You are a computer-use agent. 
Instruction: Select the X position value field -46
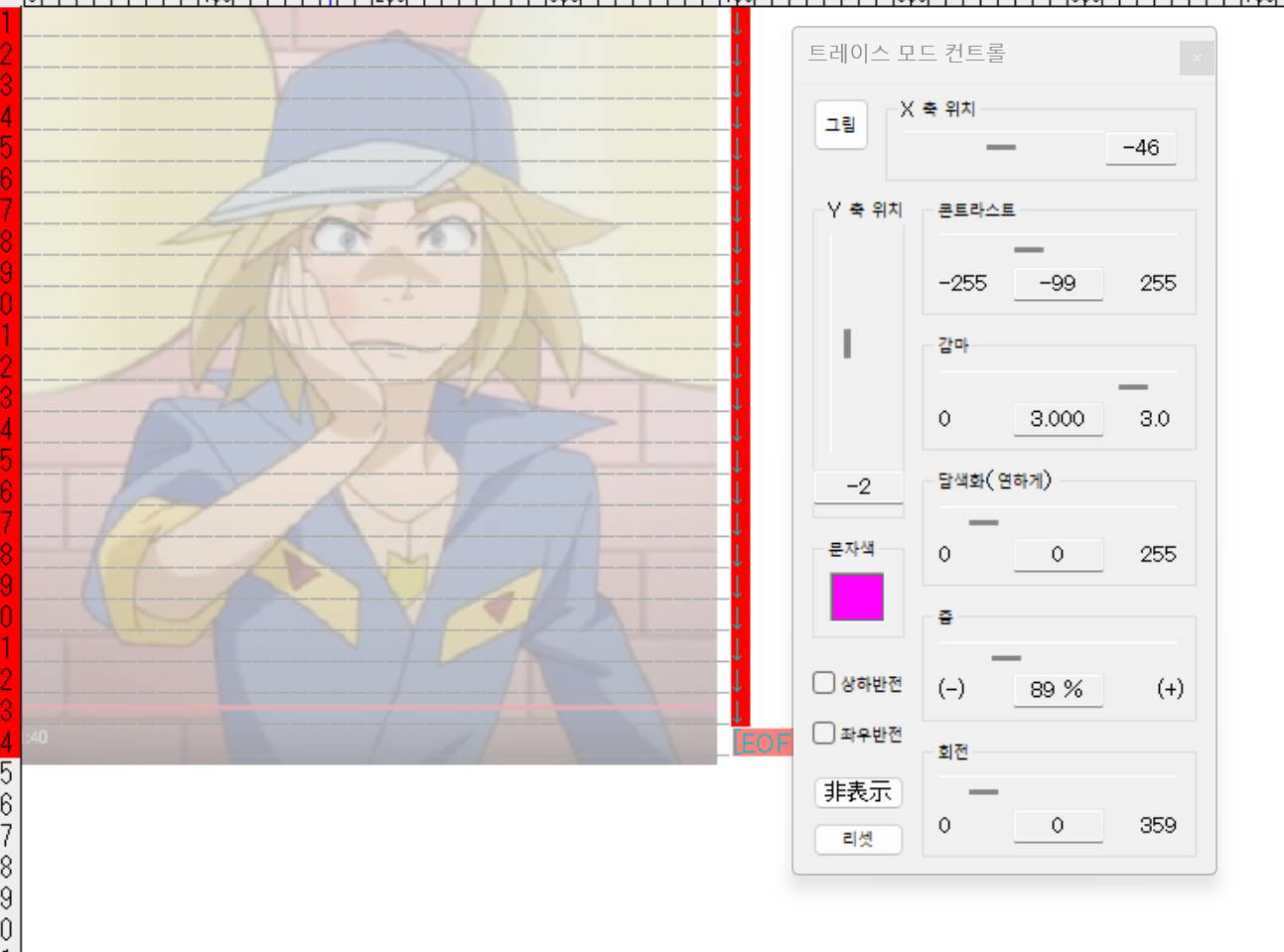pyautogui.click(x=1140, y=148)
